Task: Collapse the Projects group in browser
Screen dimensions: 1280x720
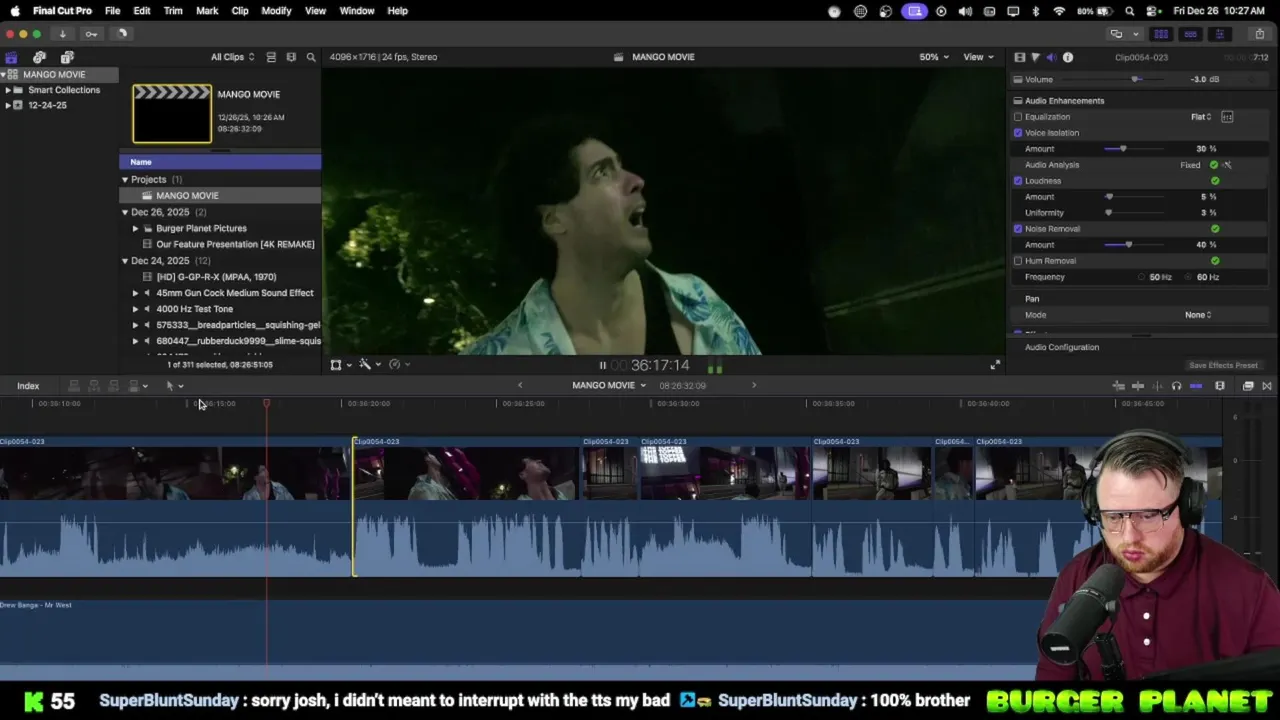Action: click(125, 180)
